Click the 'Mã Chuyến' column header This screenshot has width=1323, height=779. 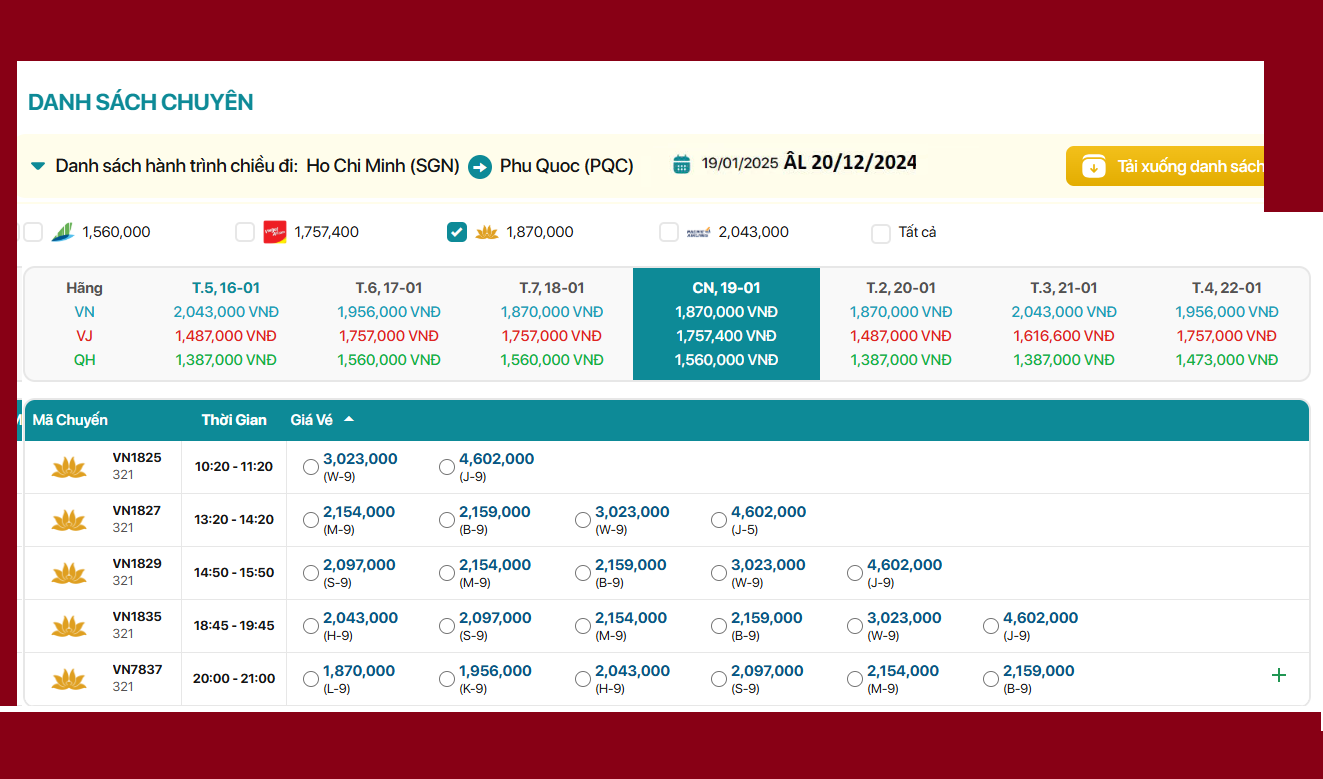tap(70, 420)
